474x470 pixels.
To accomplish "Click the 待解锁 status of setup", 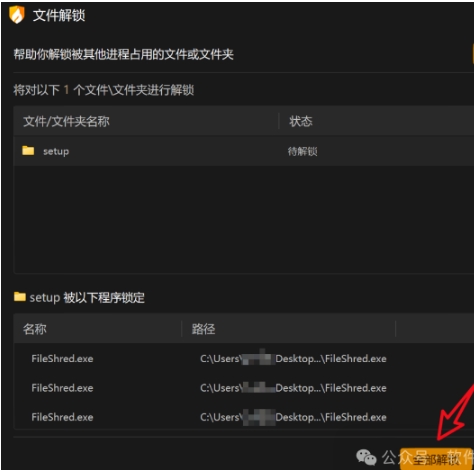I will pyautogui.click(x=302, y=152).
